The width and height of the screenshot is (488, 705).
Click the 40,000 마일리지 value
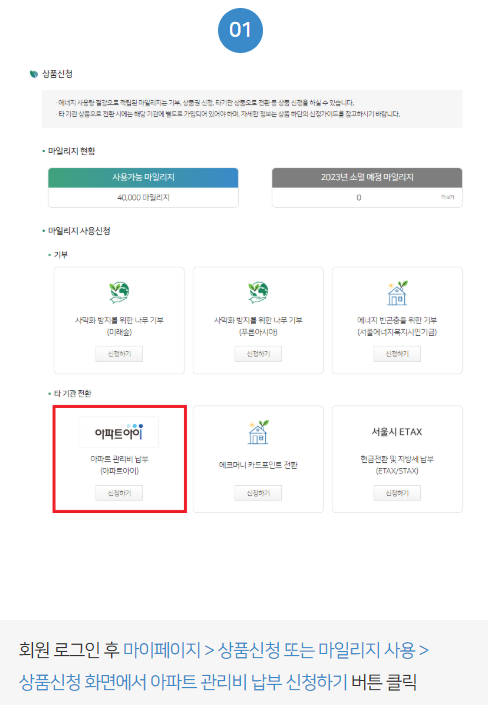click(143, 197)
